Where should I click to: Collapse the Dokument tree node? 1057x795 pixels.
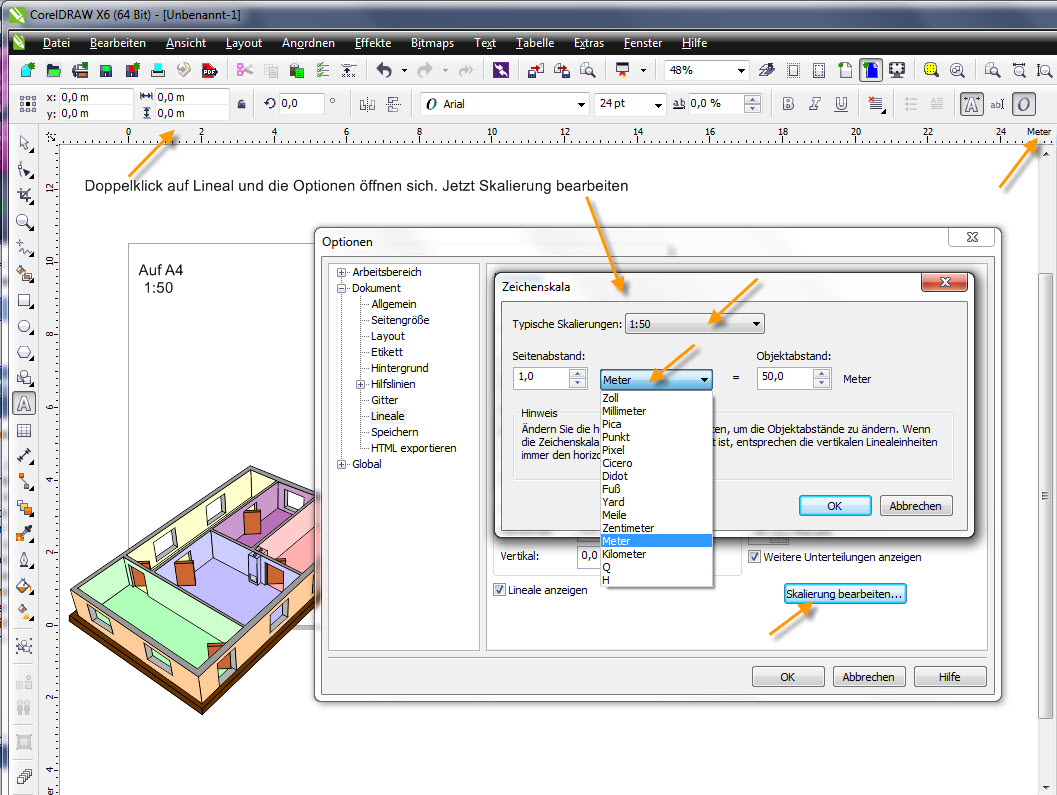[x=341, y=289]
